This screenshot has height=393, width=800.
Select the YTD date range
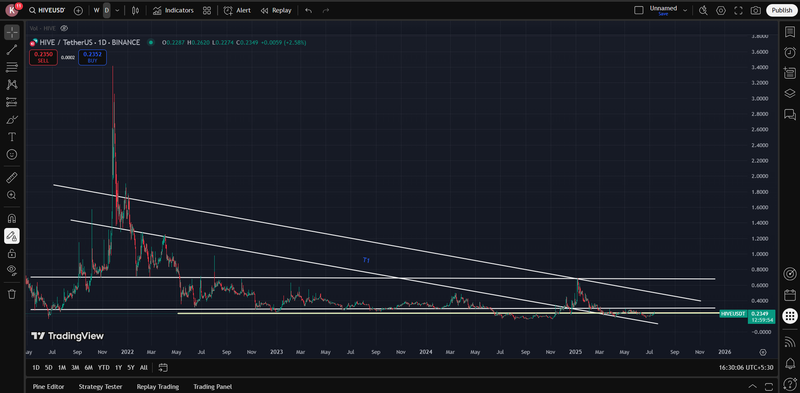click(104, 367)
